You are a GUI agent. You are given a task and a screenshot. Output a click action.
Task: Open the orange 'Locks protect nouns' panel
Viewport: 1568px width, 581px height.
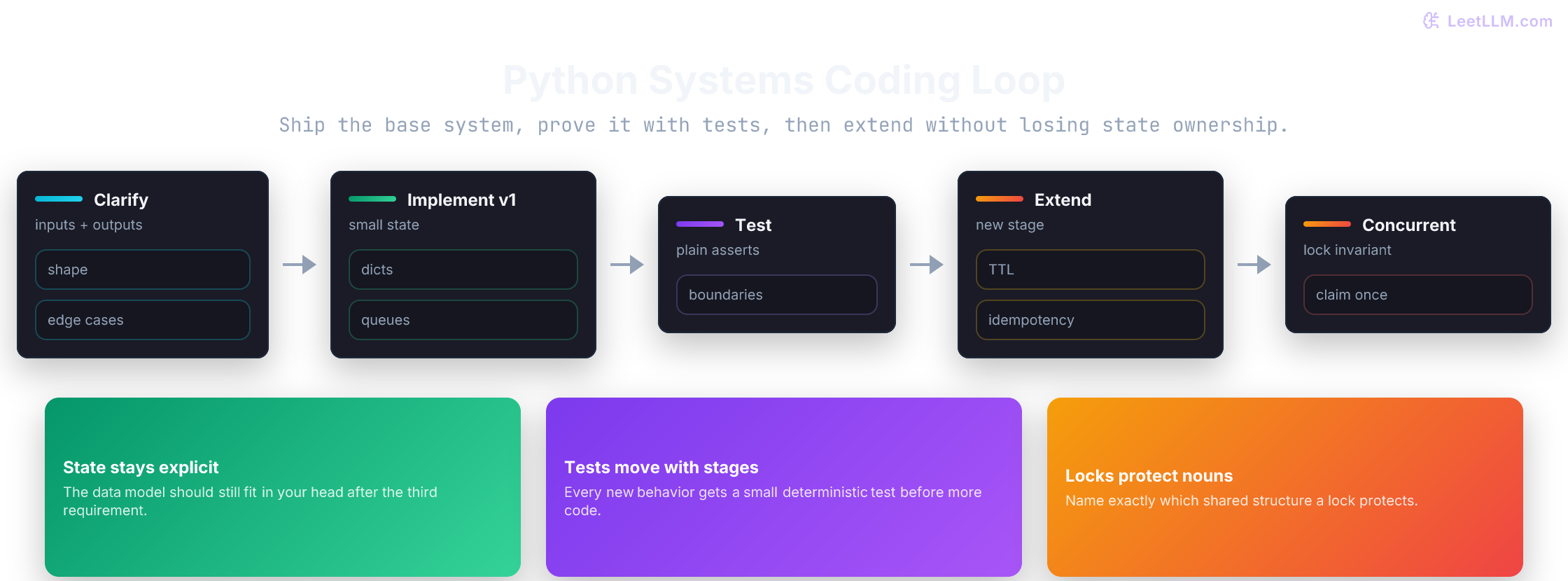[x=1285, y=487]
